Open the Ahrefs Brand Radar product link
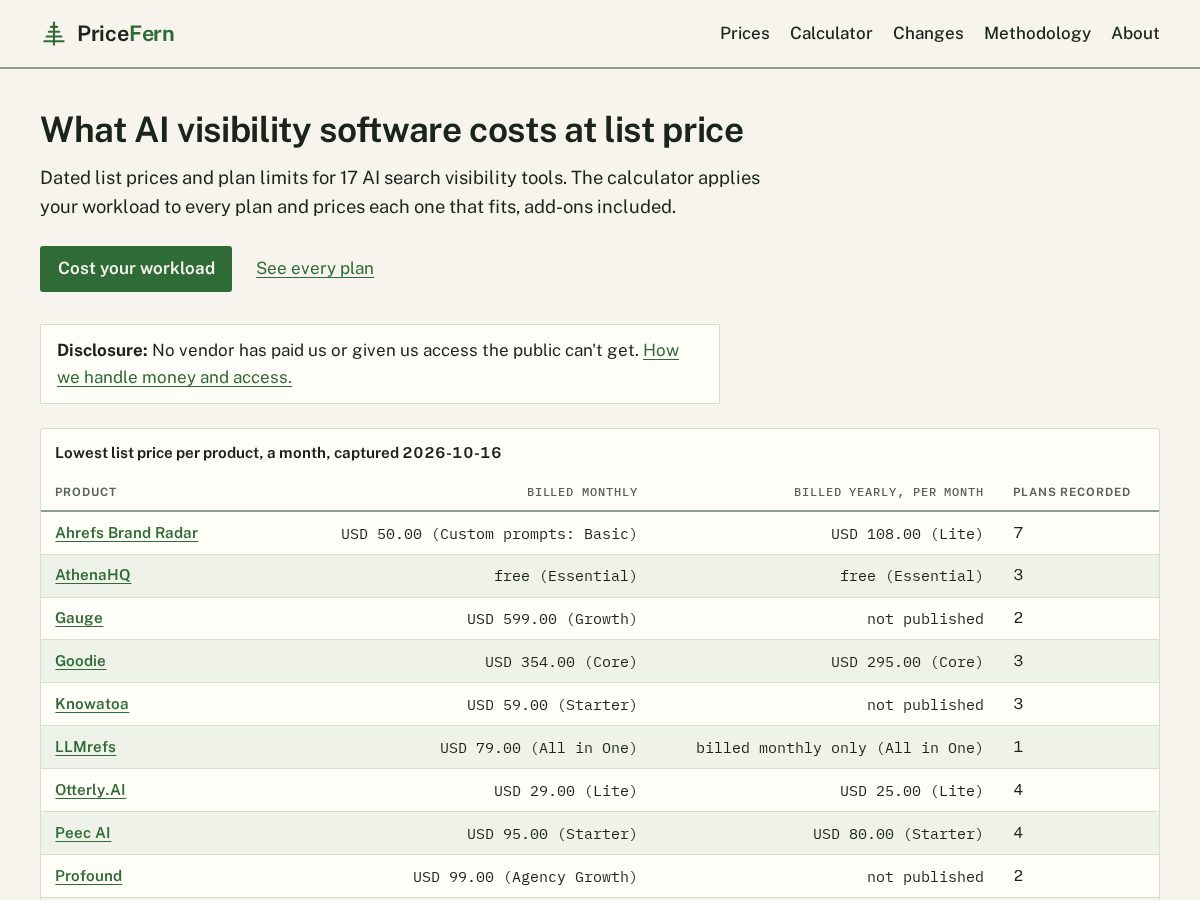1200x900 pixels. (126, 533)
